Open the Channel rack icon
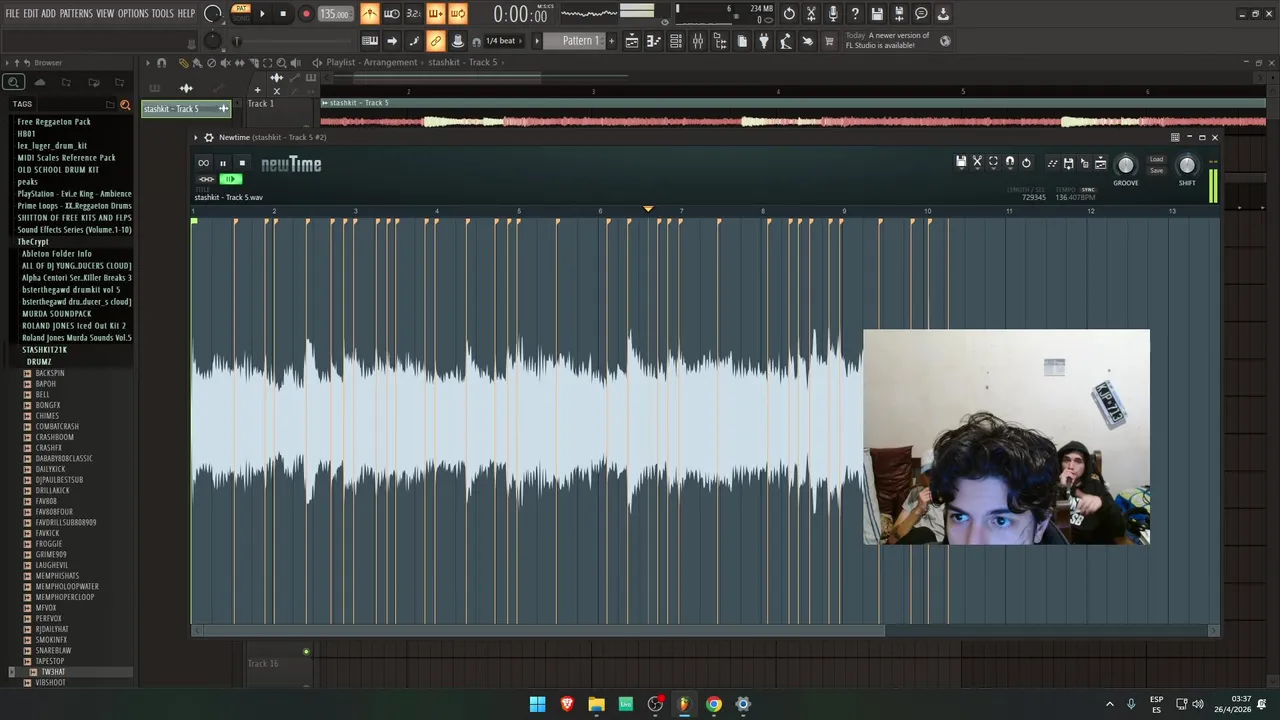The height and width of the screenshot is (720, 1280). (676, 41)
